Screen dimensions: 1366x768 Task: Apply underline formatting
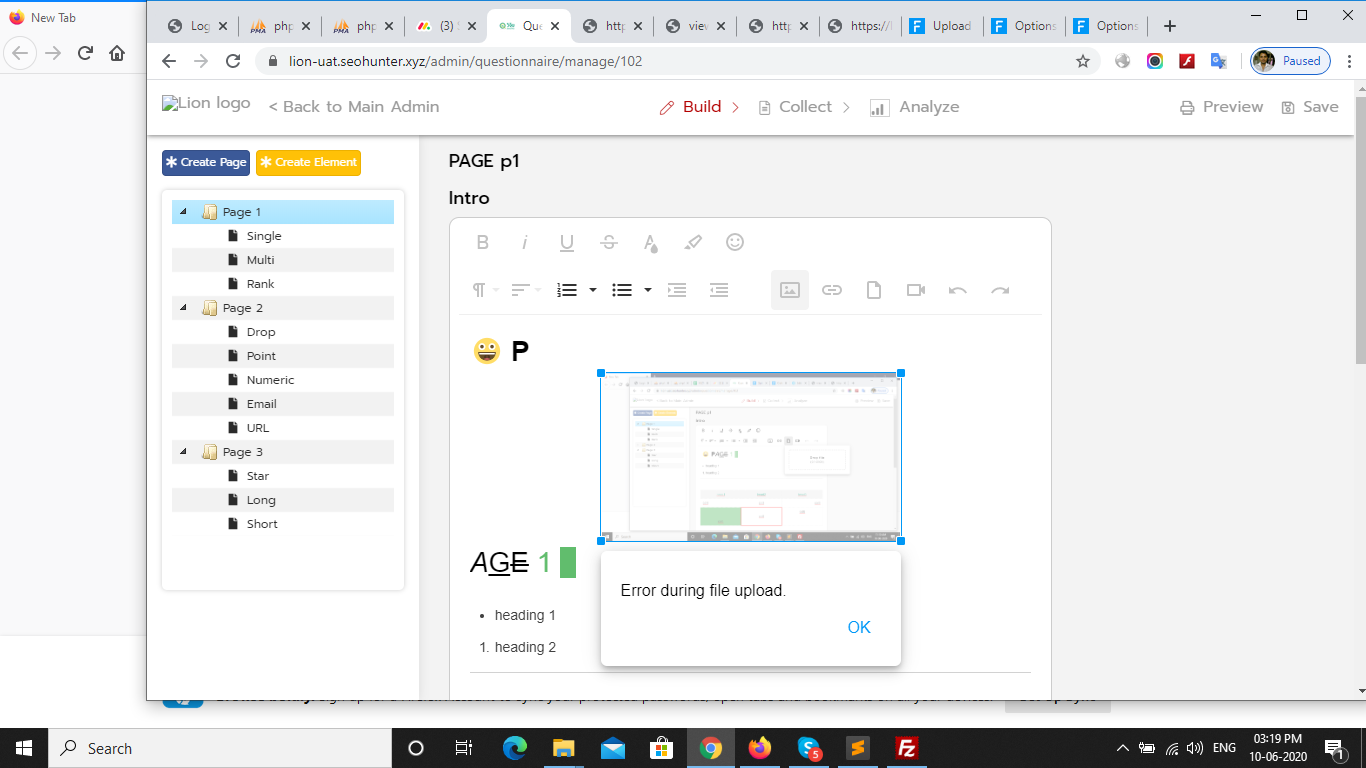point(567,242)
